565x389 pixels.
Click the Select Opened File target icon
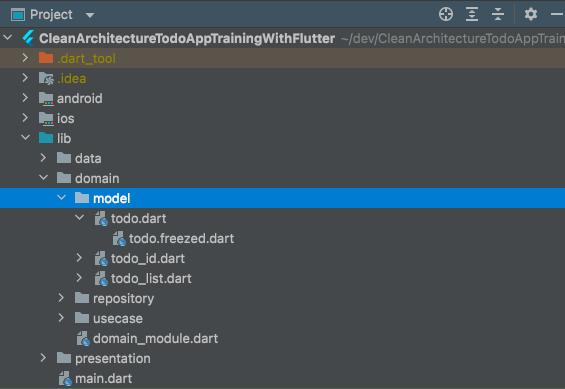(446, 14)
